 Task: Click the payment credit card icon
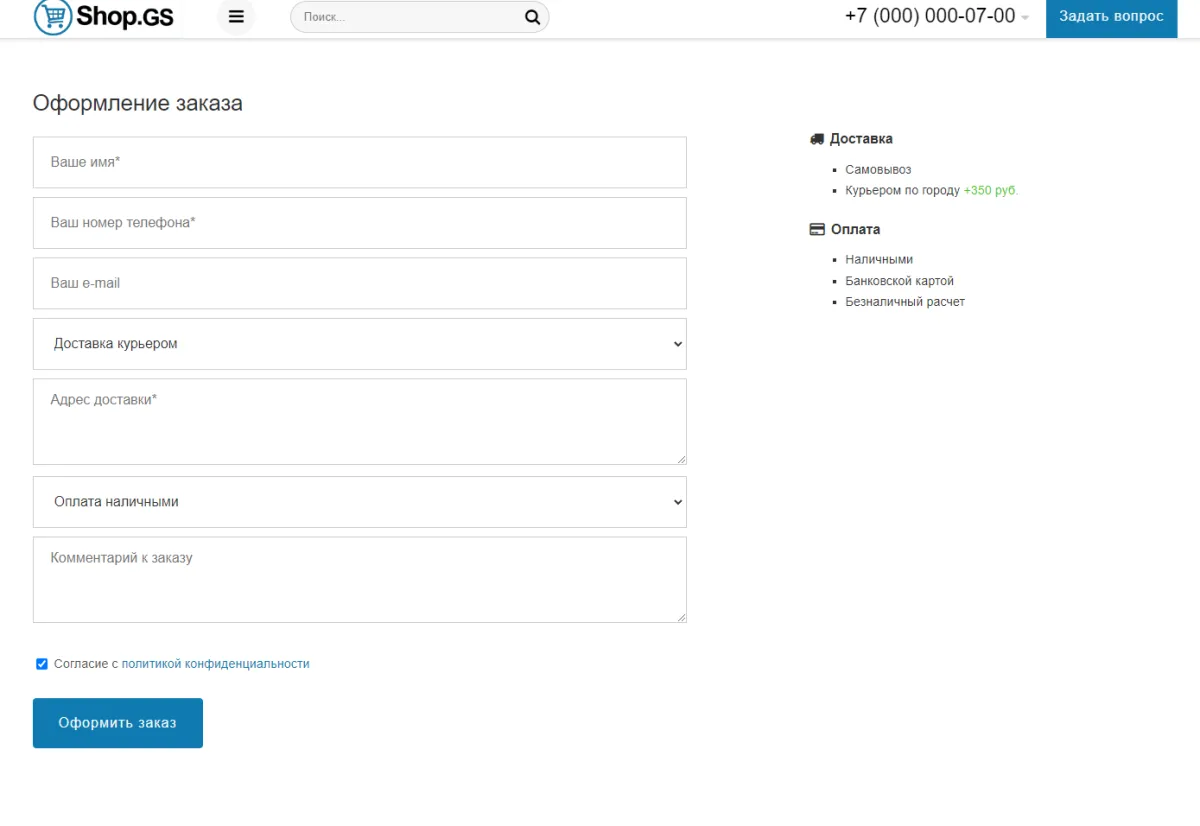pyautogui.click(x=817, y=229)
